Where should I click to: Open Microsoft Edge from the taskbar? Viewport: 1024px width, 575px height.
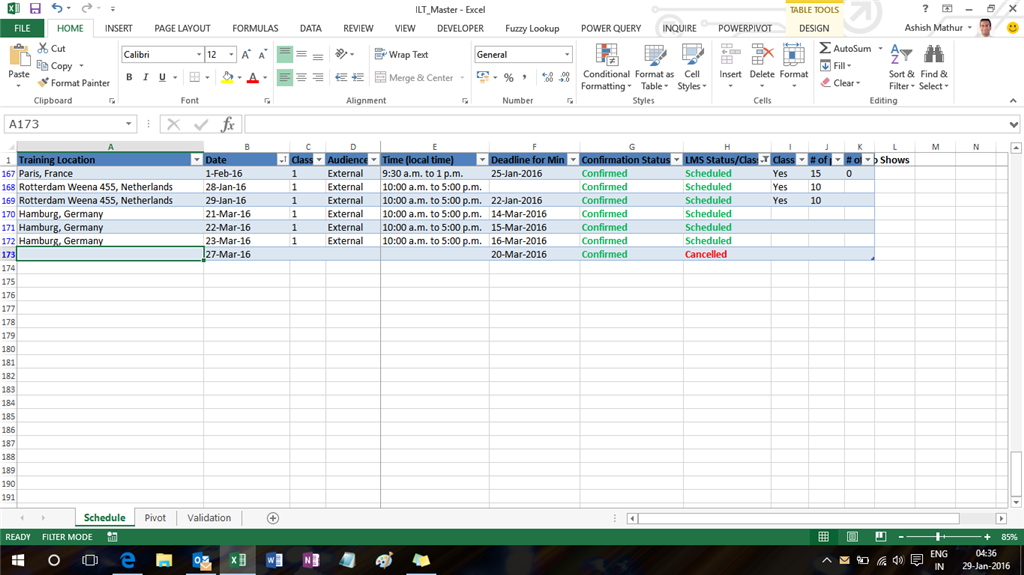127,560
